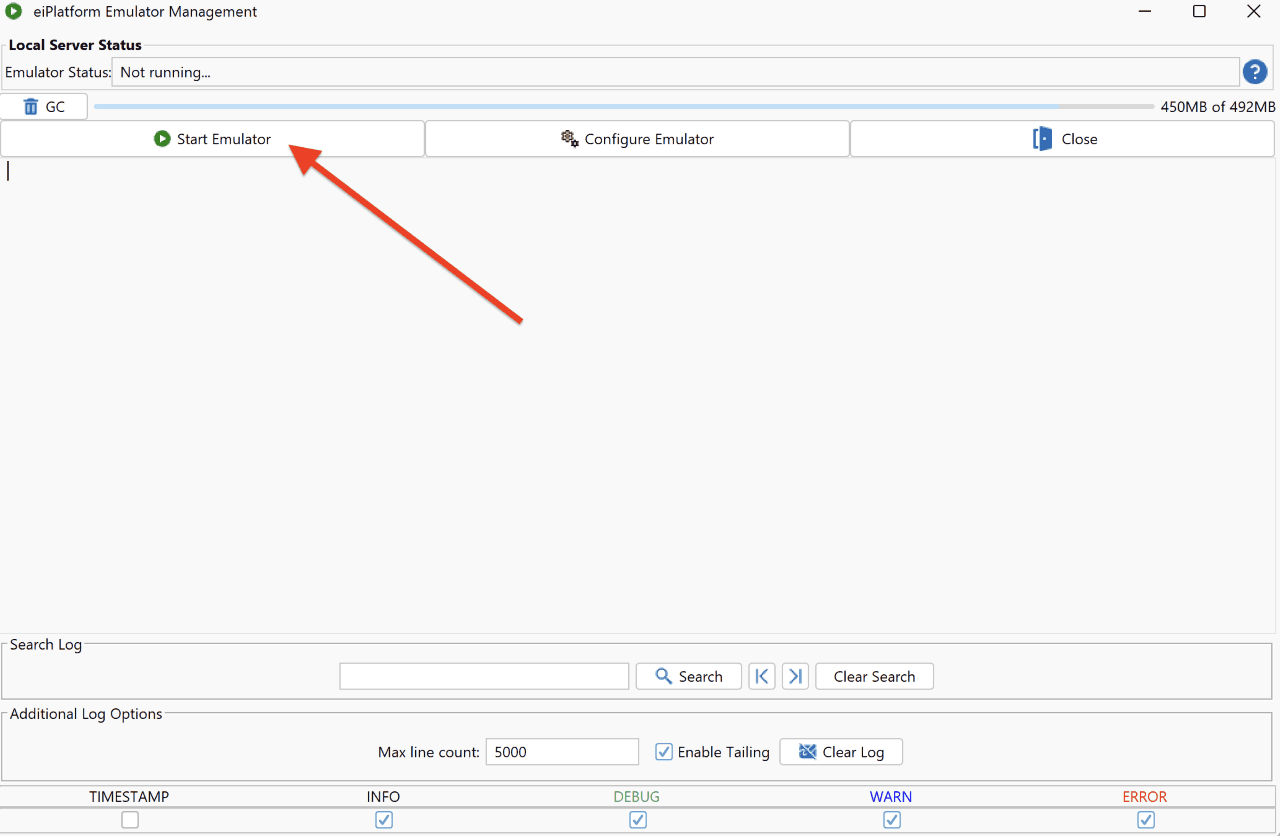Minimize the Emulator Management window
1280x836 pixels.
coord(1145,12)
